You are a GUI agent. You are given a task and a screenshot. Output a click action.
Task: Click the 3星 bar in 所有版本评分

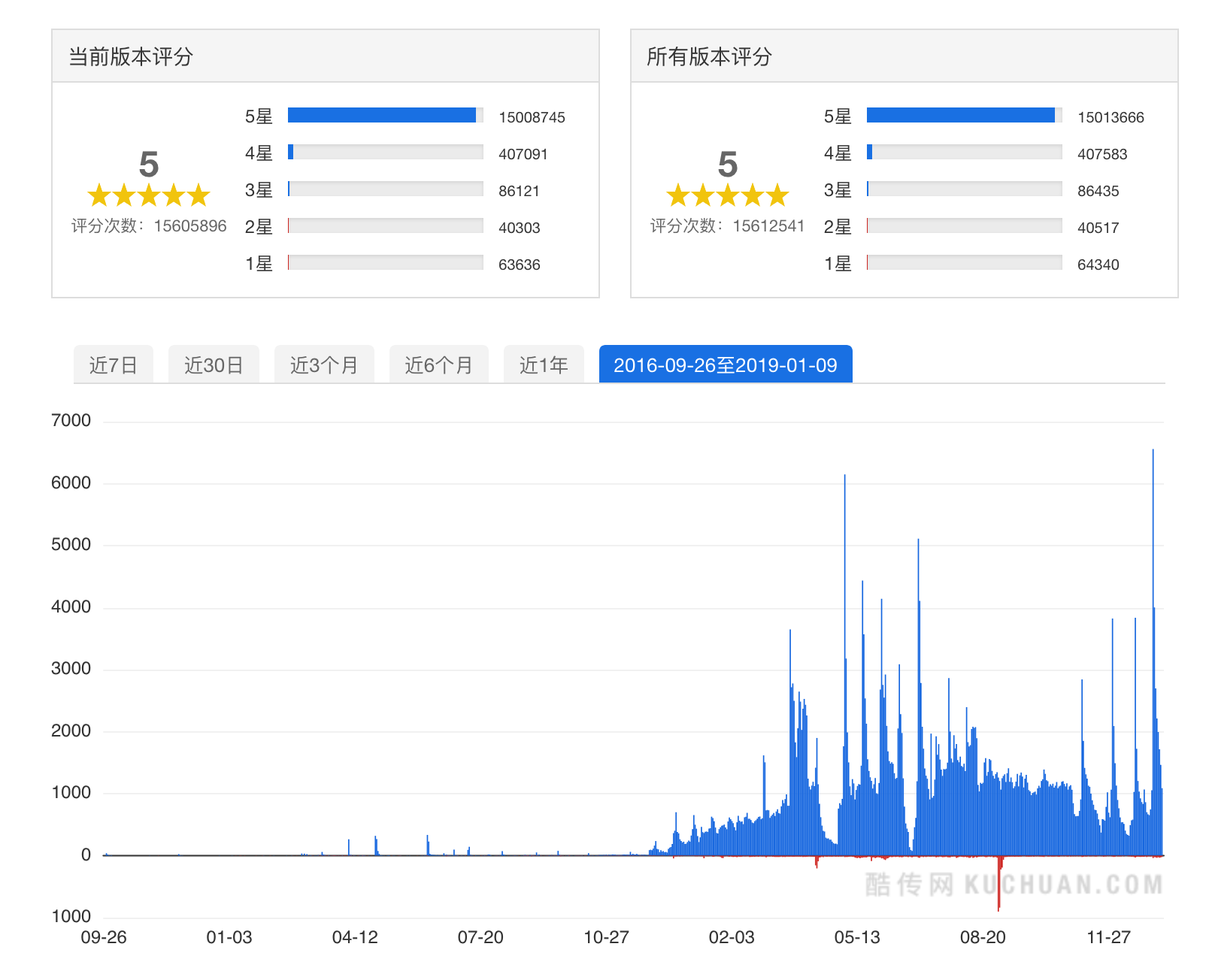point(965,189)
